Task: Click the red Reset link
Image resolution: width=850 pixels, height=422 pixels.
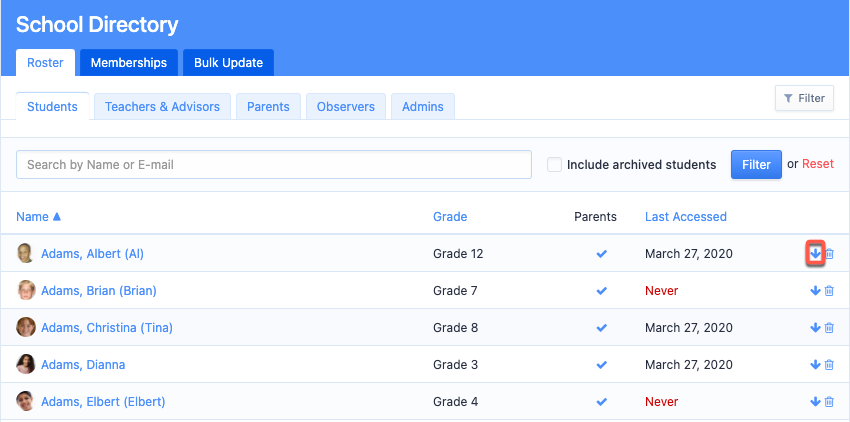Action: [817, 165]
